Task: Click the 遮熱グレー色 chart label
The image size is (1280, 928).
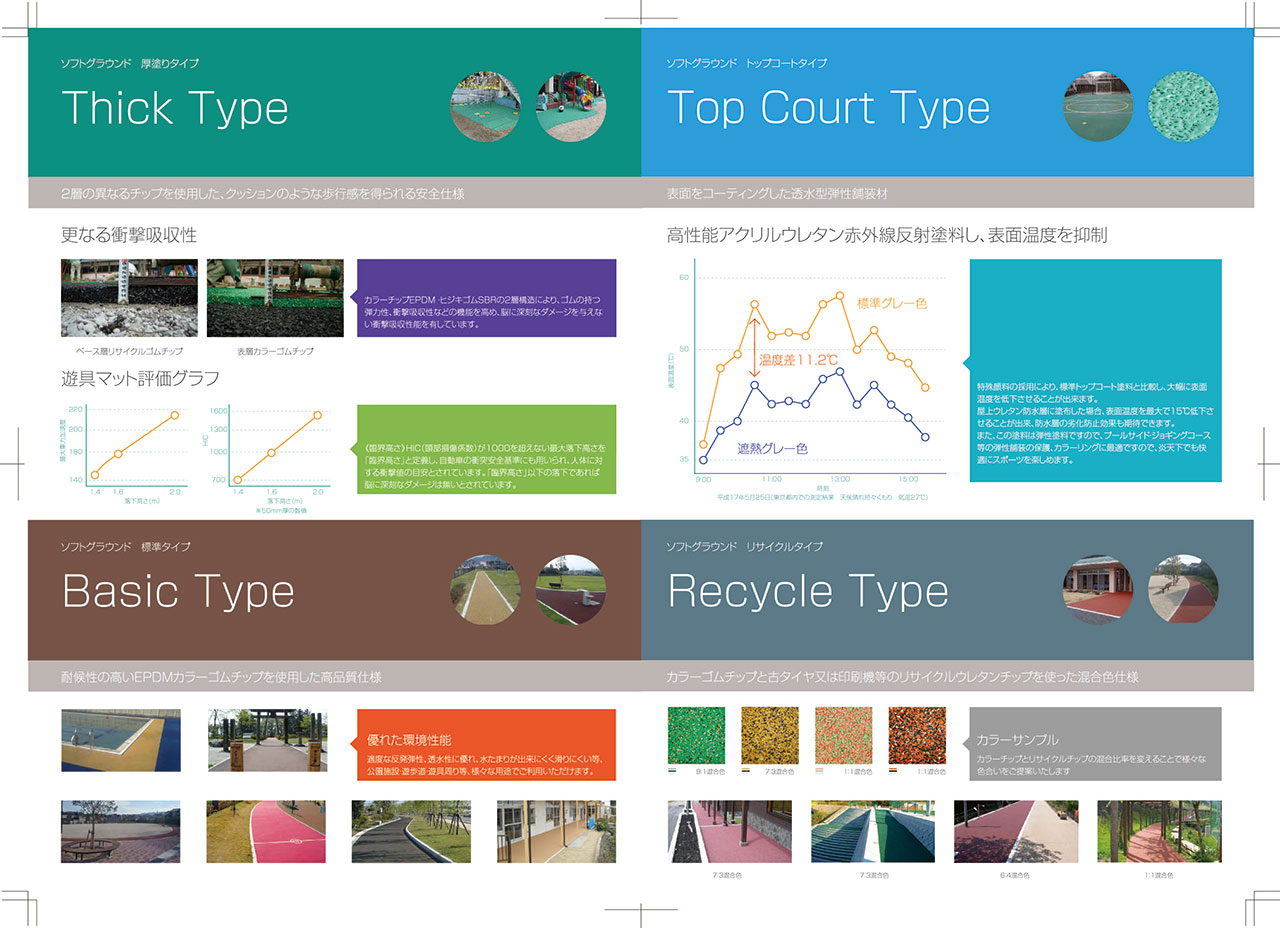Action: (772, 449)
